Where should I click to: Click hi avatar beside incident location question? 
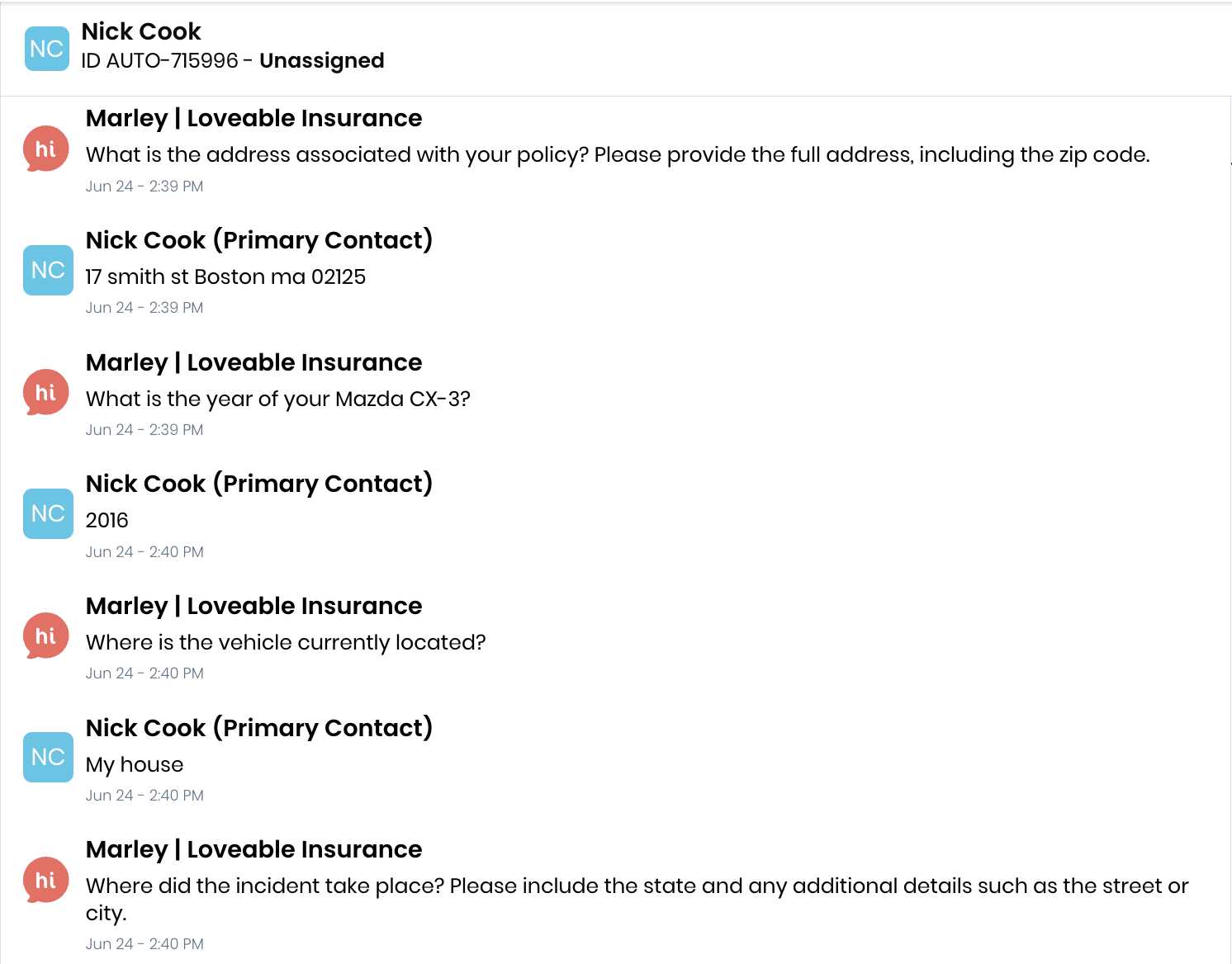tap(45, 880)
